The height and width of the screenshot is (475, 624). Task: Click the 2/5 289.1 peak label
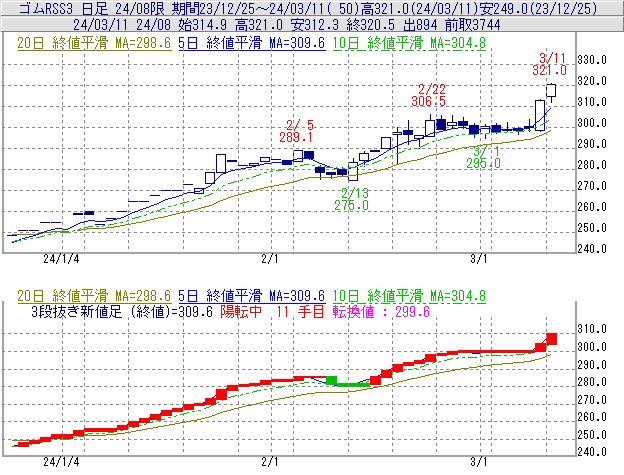coord(296,131)
